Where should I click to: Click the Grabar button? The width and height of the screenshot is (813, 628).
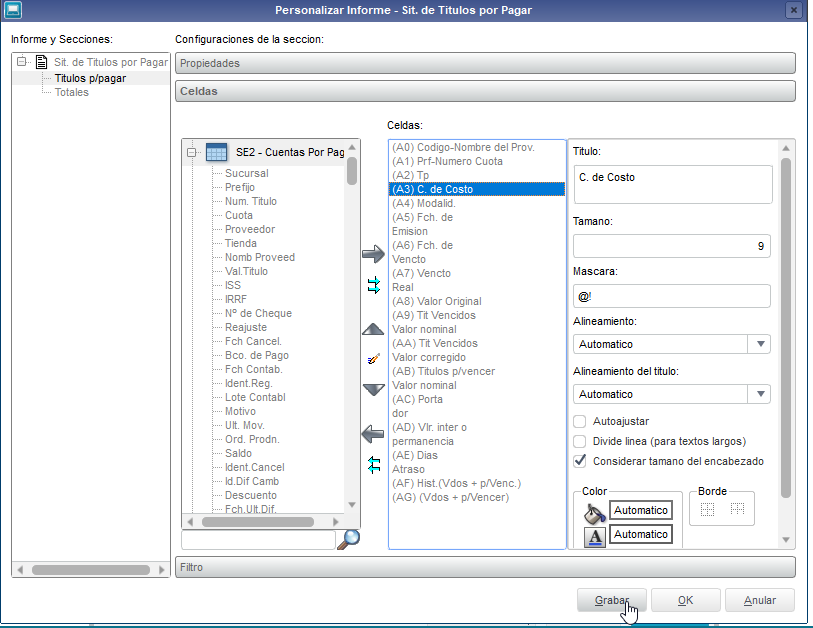(611, 600)
